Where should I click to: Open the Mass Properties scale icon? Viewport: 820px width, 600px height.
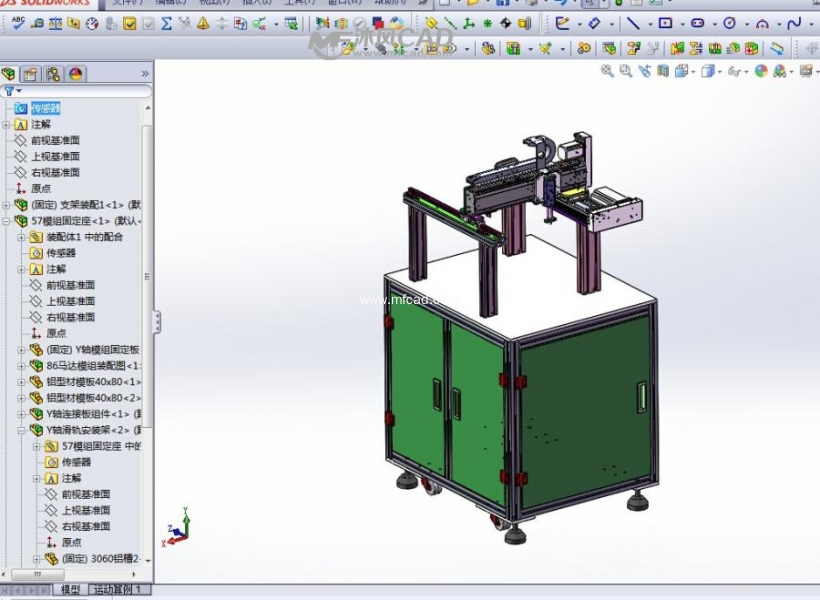pyautogui.click(x=55, y=24)
